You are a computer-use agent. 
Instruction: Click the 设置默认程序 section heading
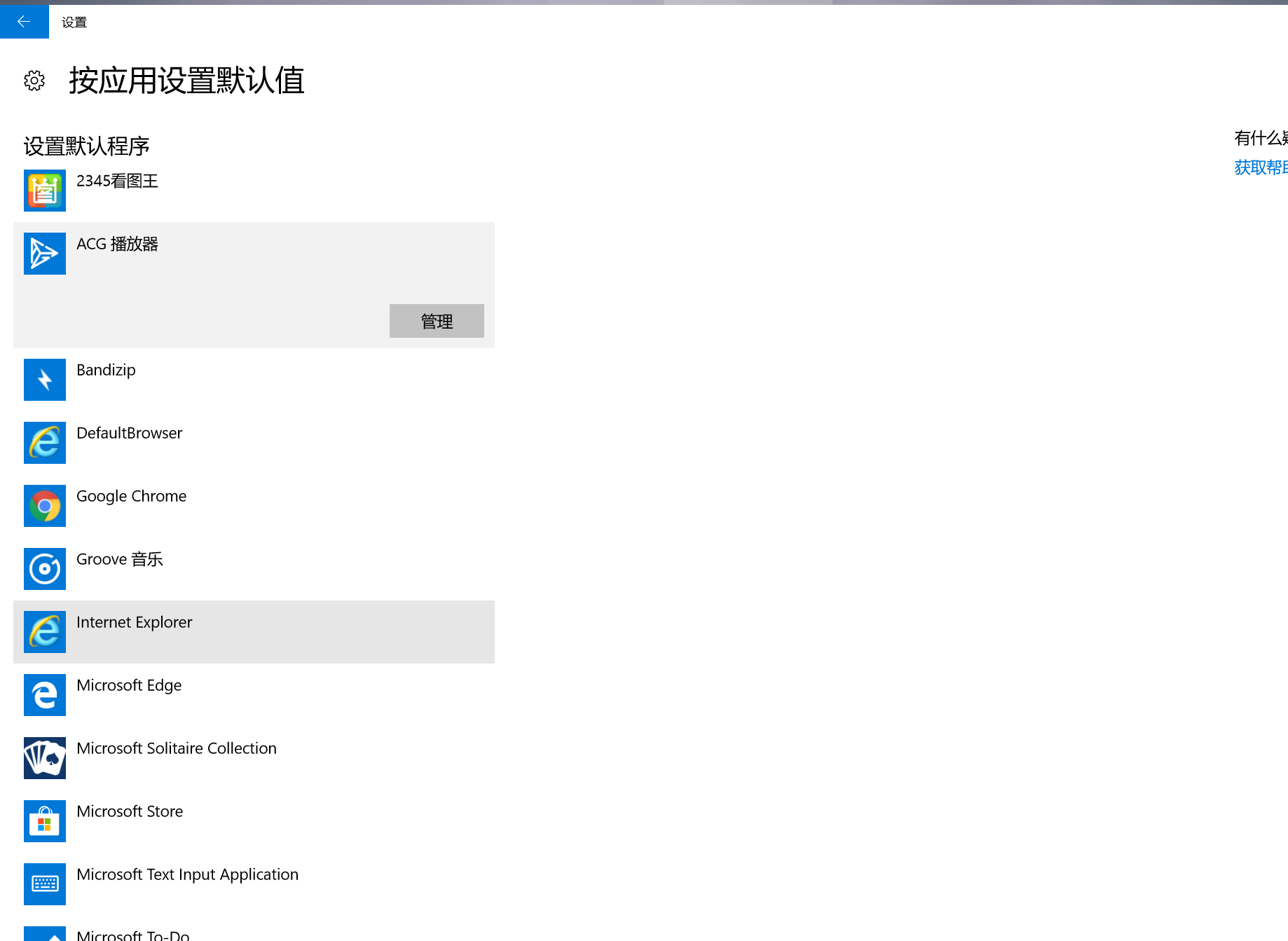[x=87, y=146]
